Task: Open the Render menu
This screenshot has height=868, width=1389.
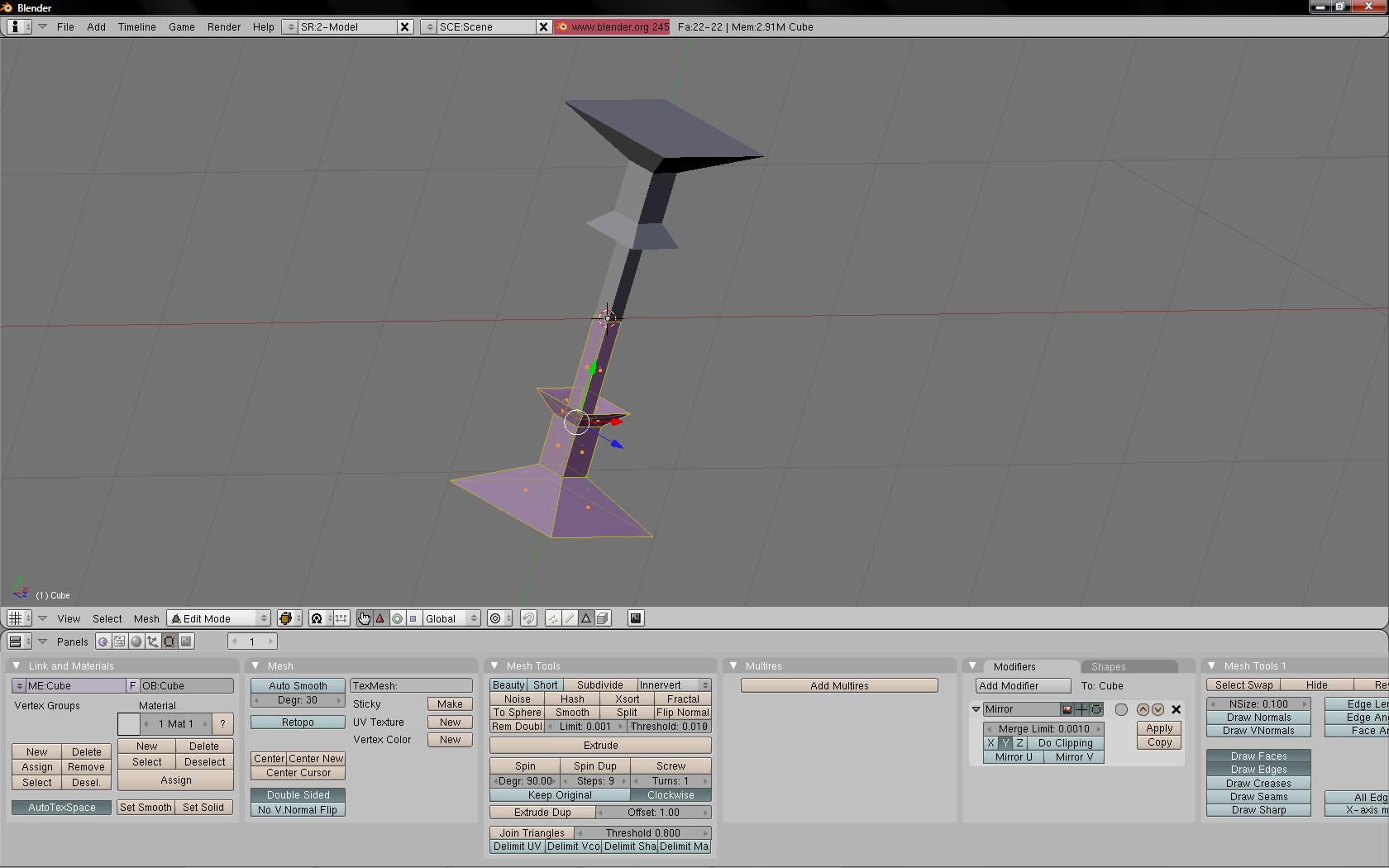Action: click(x=223, y=26)
